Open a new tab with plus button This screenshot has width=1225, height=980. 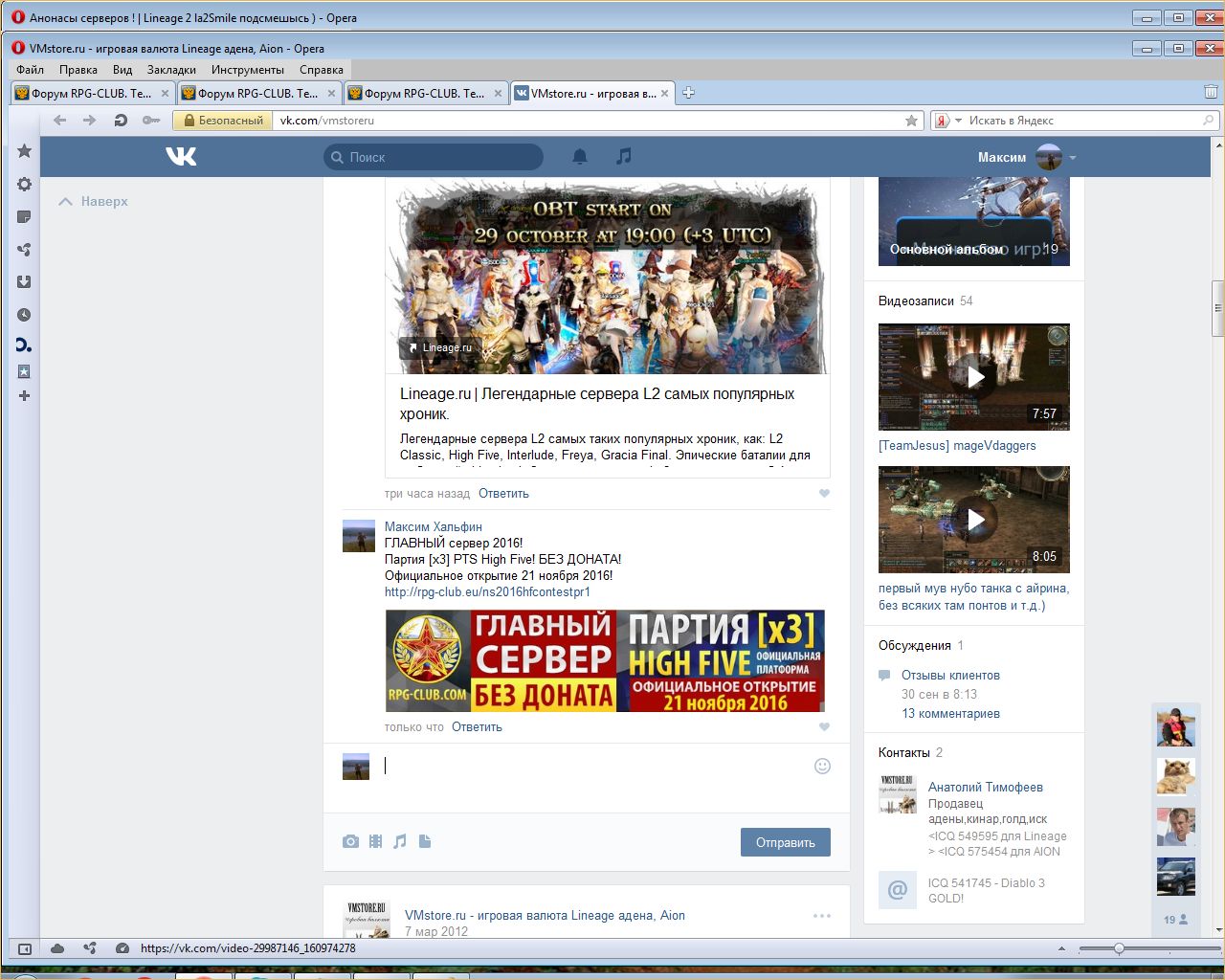click(688, 93)
